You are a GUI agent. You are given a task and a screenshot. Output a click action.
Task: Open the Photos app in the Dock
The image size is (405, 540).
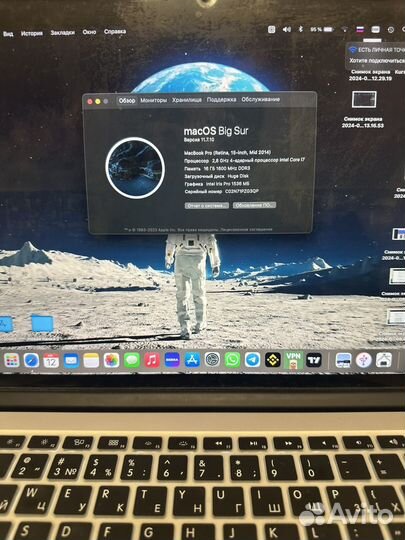point(112,361)
